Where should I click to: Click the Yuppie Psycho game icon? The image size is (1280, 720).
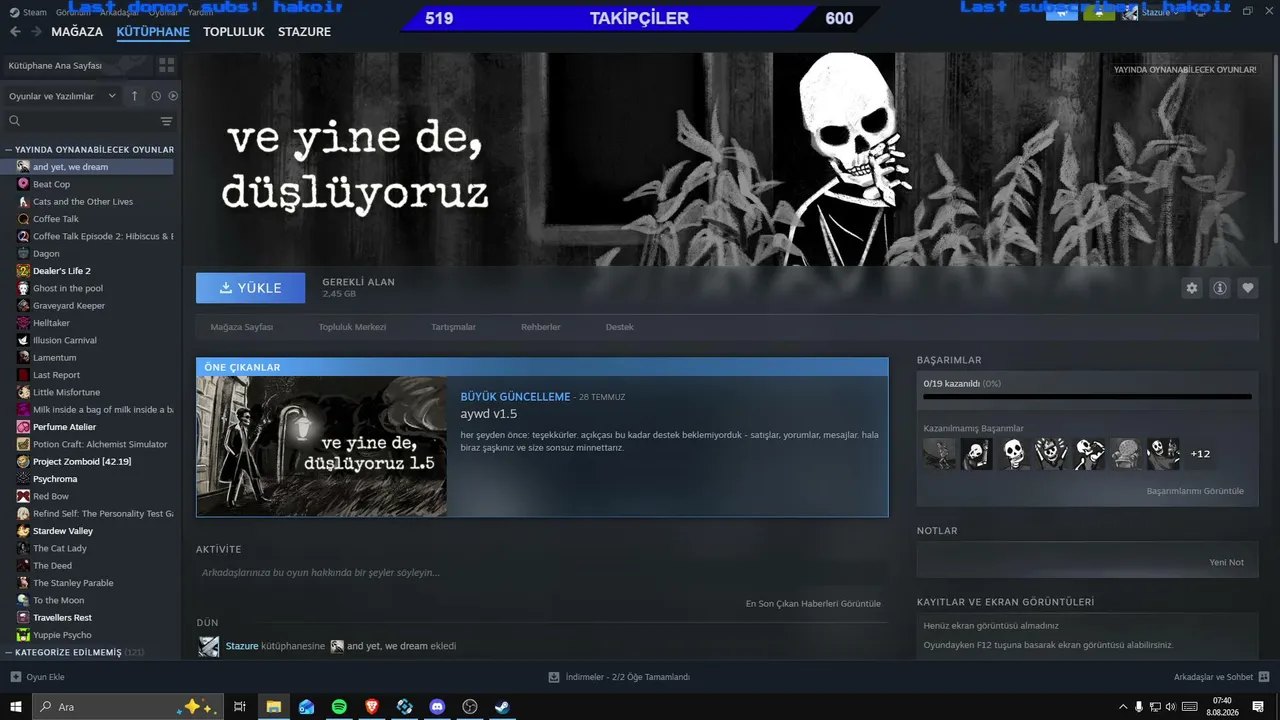23,635
